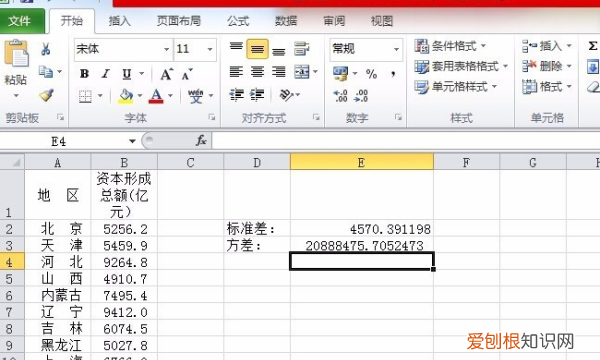Cut selection with the scissors icon

coord(46,49)
